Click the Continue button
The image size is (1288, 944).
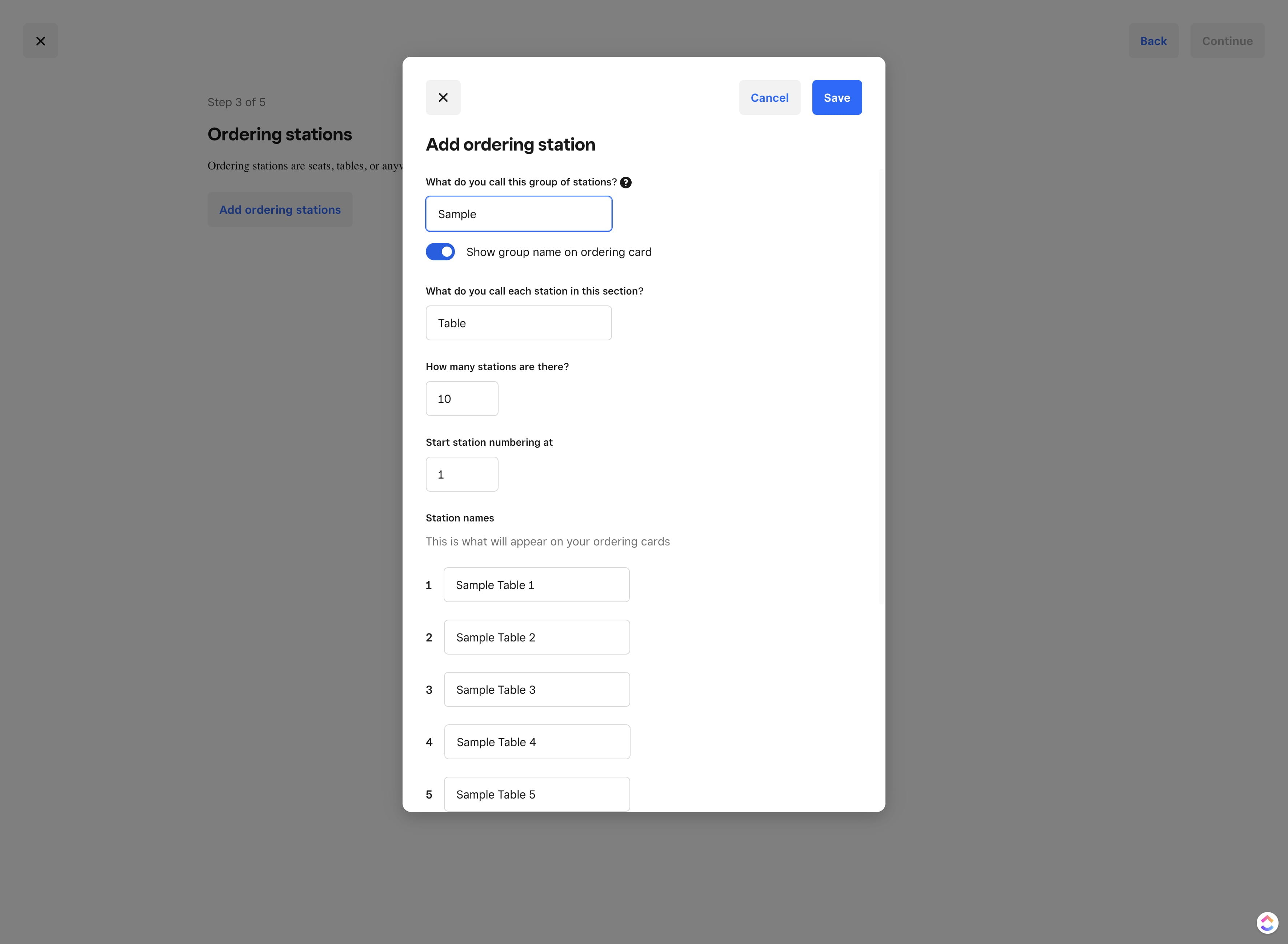(1227, 41)
